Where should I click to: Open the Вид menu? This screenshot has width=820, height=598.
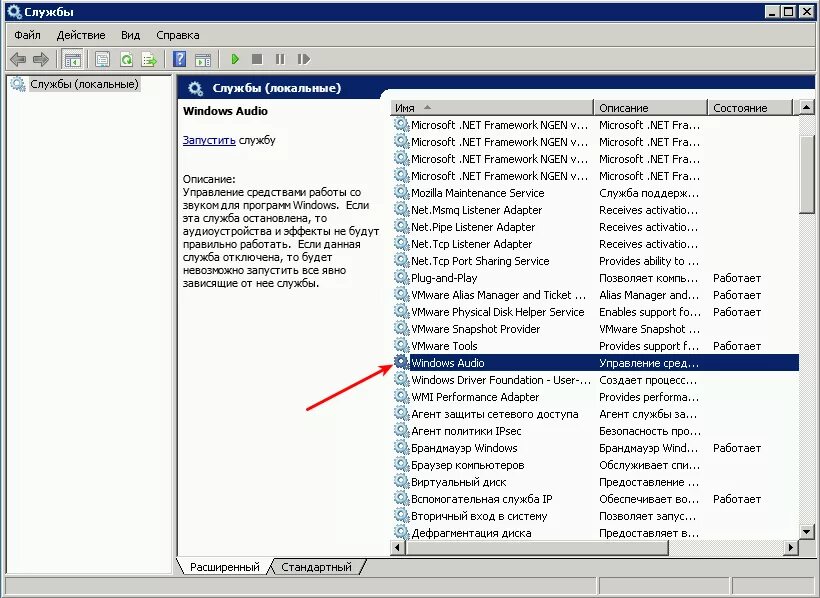pyautogui.click(x=130, y=35)
